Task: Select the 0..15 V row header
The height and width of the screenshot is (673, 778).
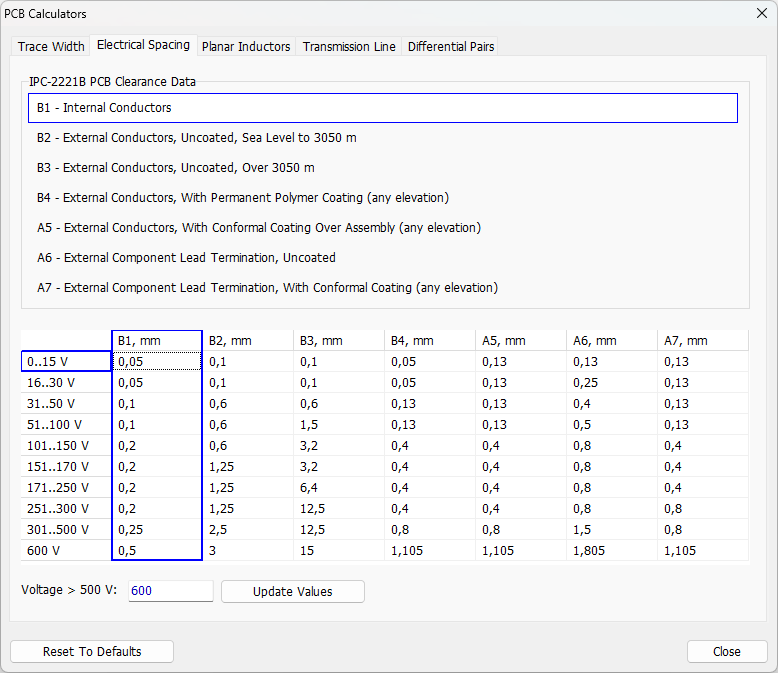Action: coord(66,361)
